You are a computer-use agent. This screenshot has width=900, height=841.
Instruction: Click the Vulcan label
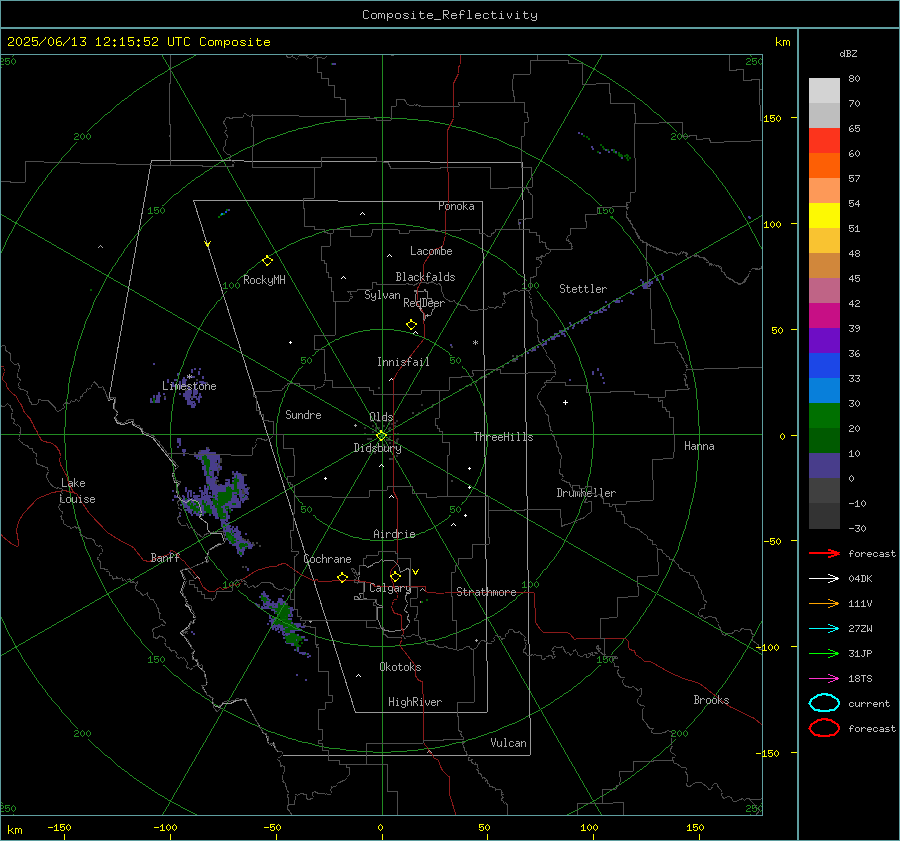pos(509,743)
